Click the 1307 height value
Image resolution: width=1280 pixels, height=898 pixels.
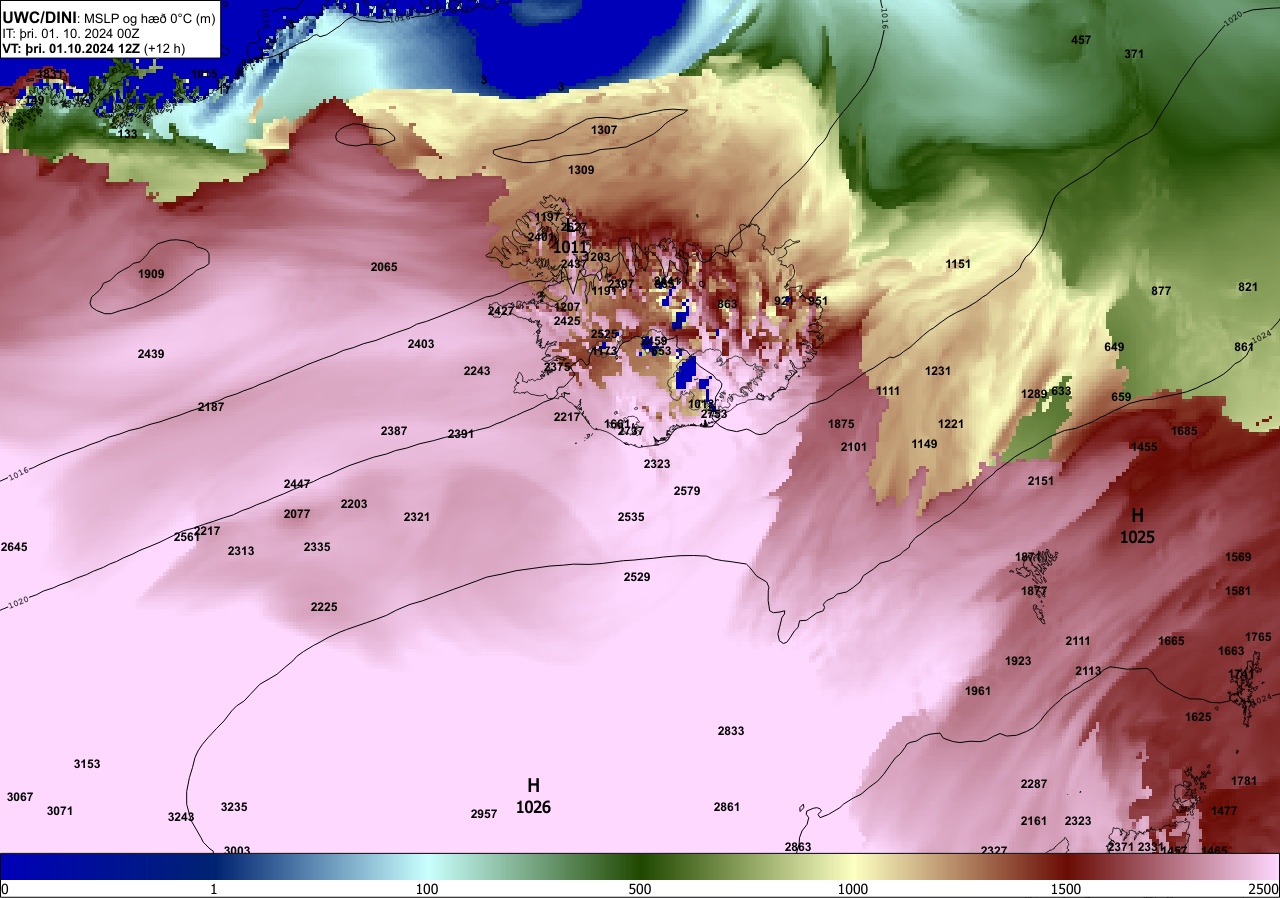click(x=604, y=130)
